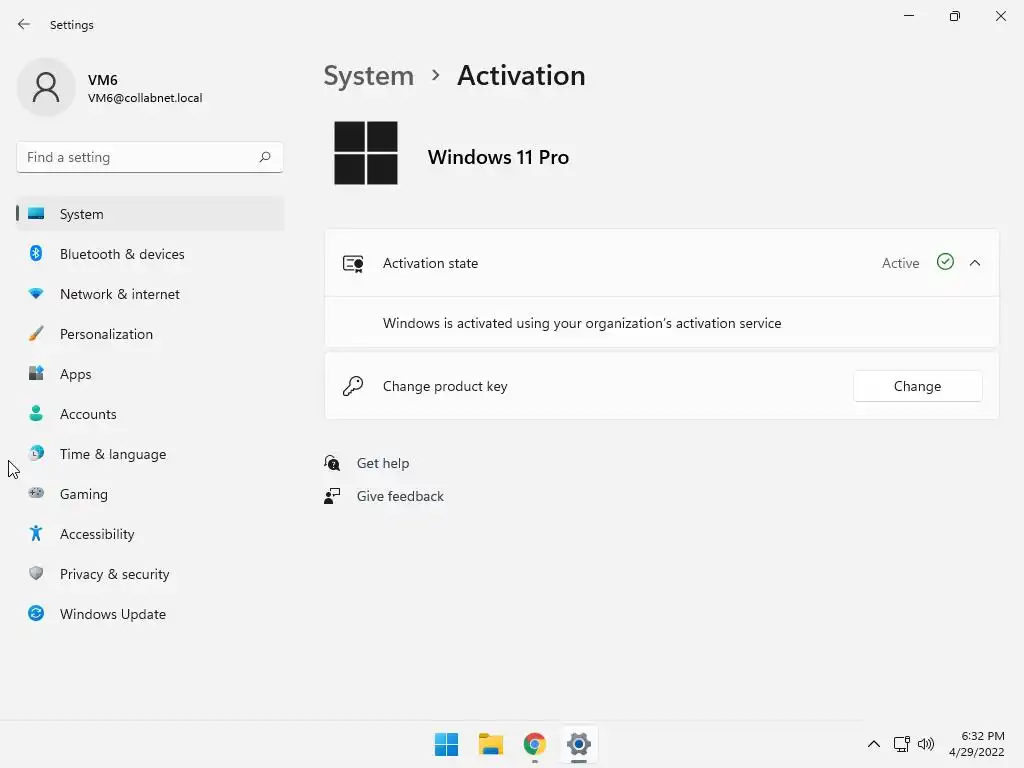This screenshot has height=768, width=1024.
Task: Show hidden icons tray chevron
Action: point(874,744)
